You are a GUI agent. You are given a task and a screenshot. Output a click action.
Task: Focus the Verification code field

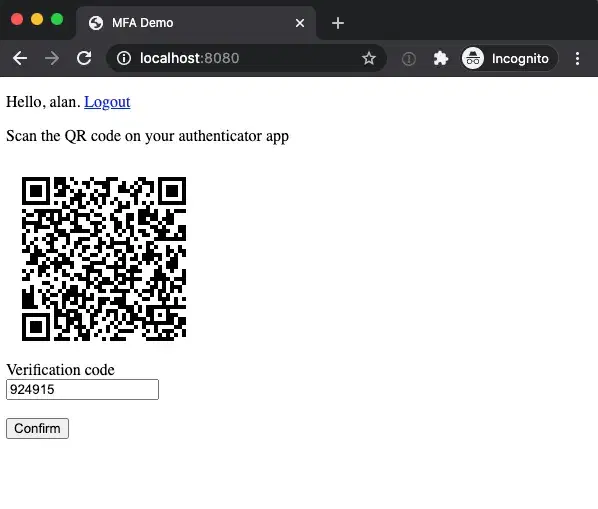click(82, 389)
